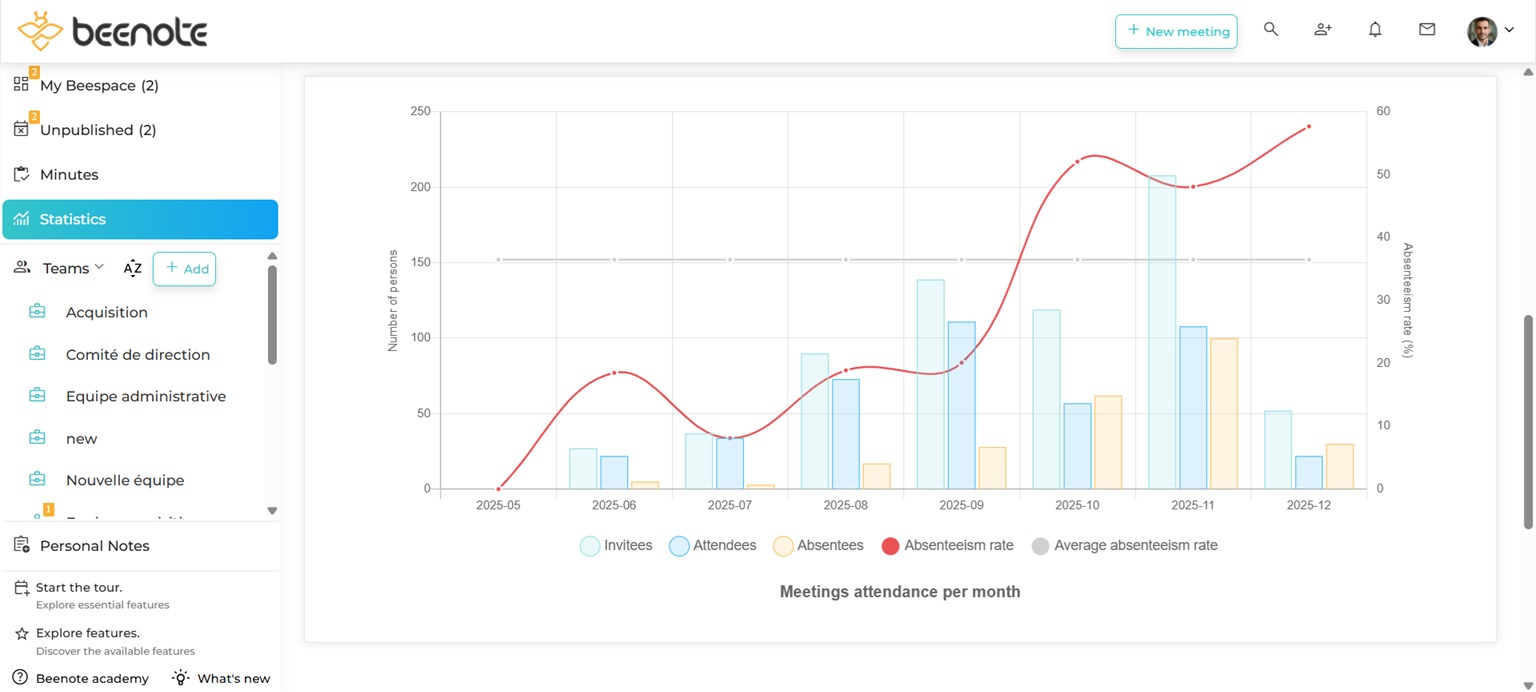1536x692 pixels.
Task: Click the New meeting button
Action: 1176,31
